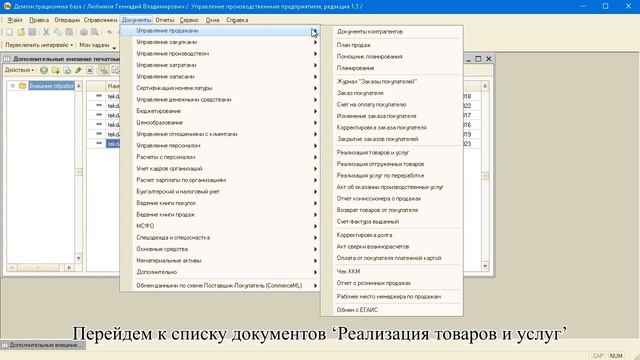
Task: Open the Правка menu
Action: [39, 20]
